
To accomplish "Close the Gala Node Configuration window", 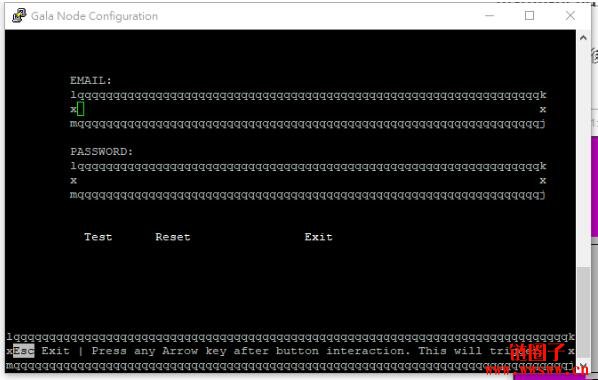I will point(570,16).
